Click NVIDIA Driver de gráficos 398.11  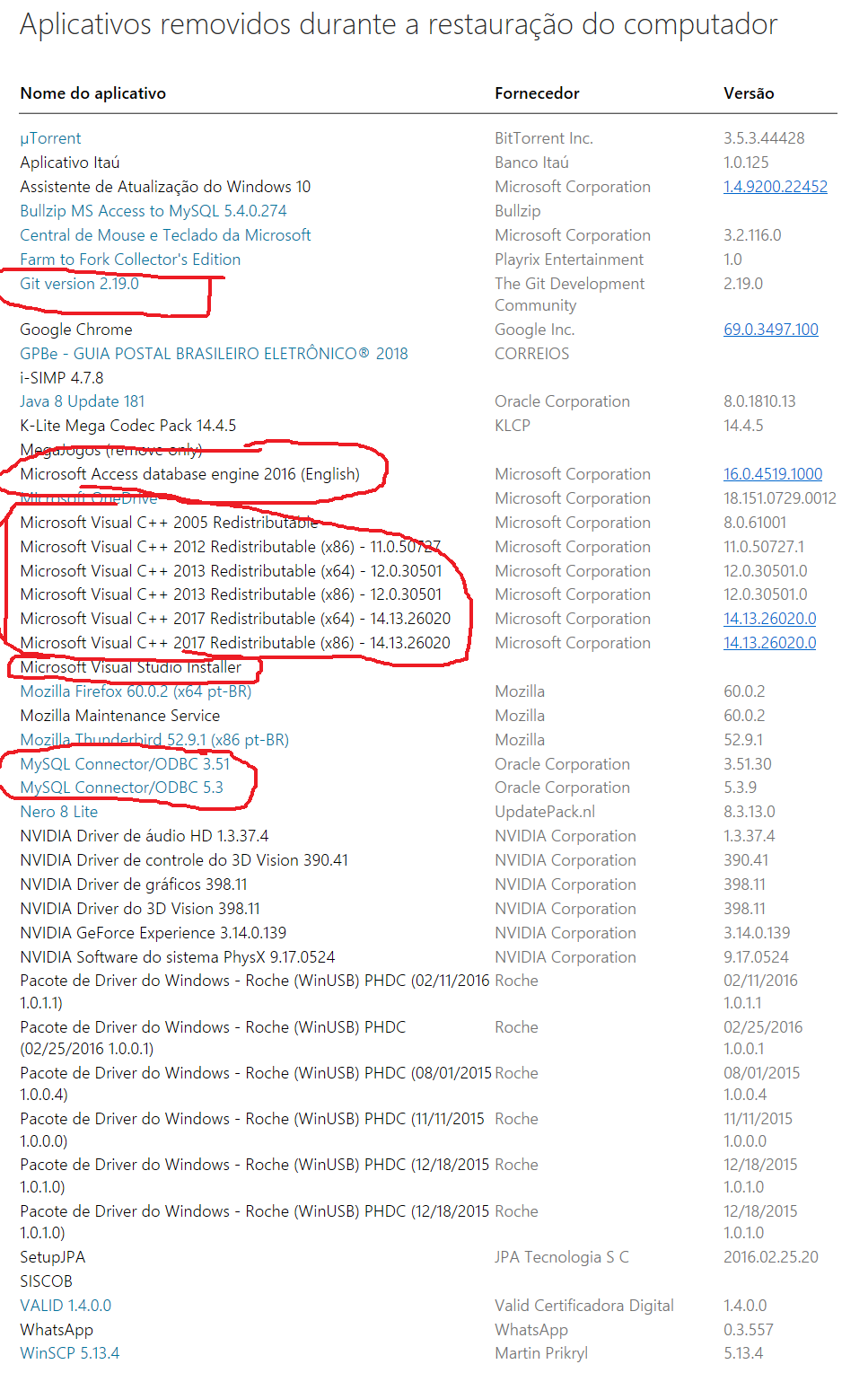pyautogui.click(x=133, y=885)
